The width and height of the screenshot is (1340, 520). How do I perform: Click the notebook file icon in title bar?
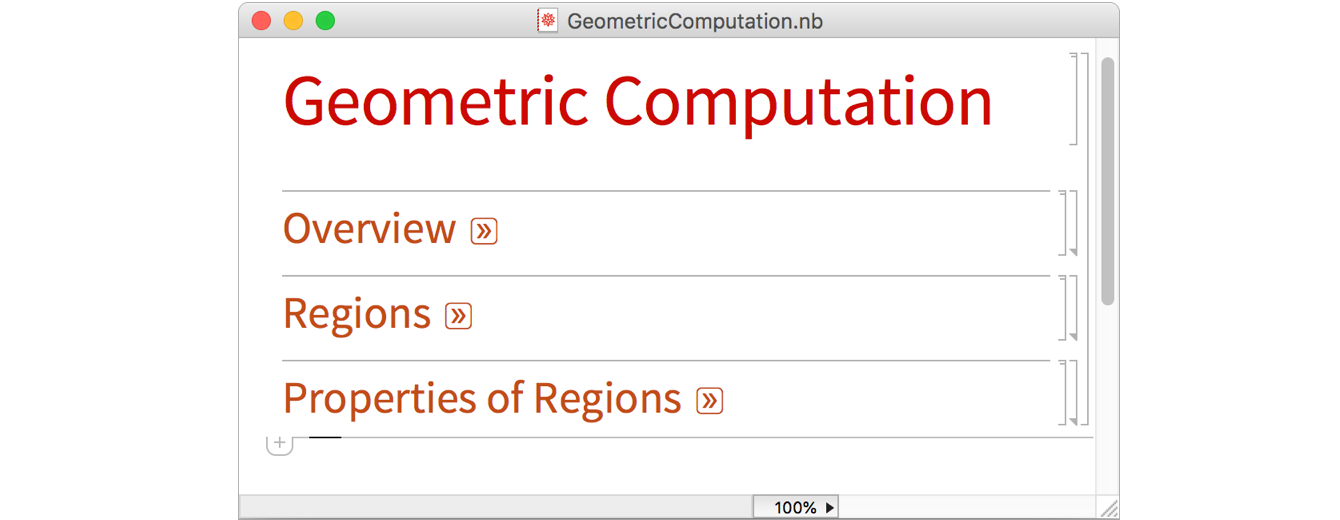(x=548, y=20)
